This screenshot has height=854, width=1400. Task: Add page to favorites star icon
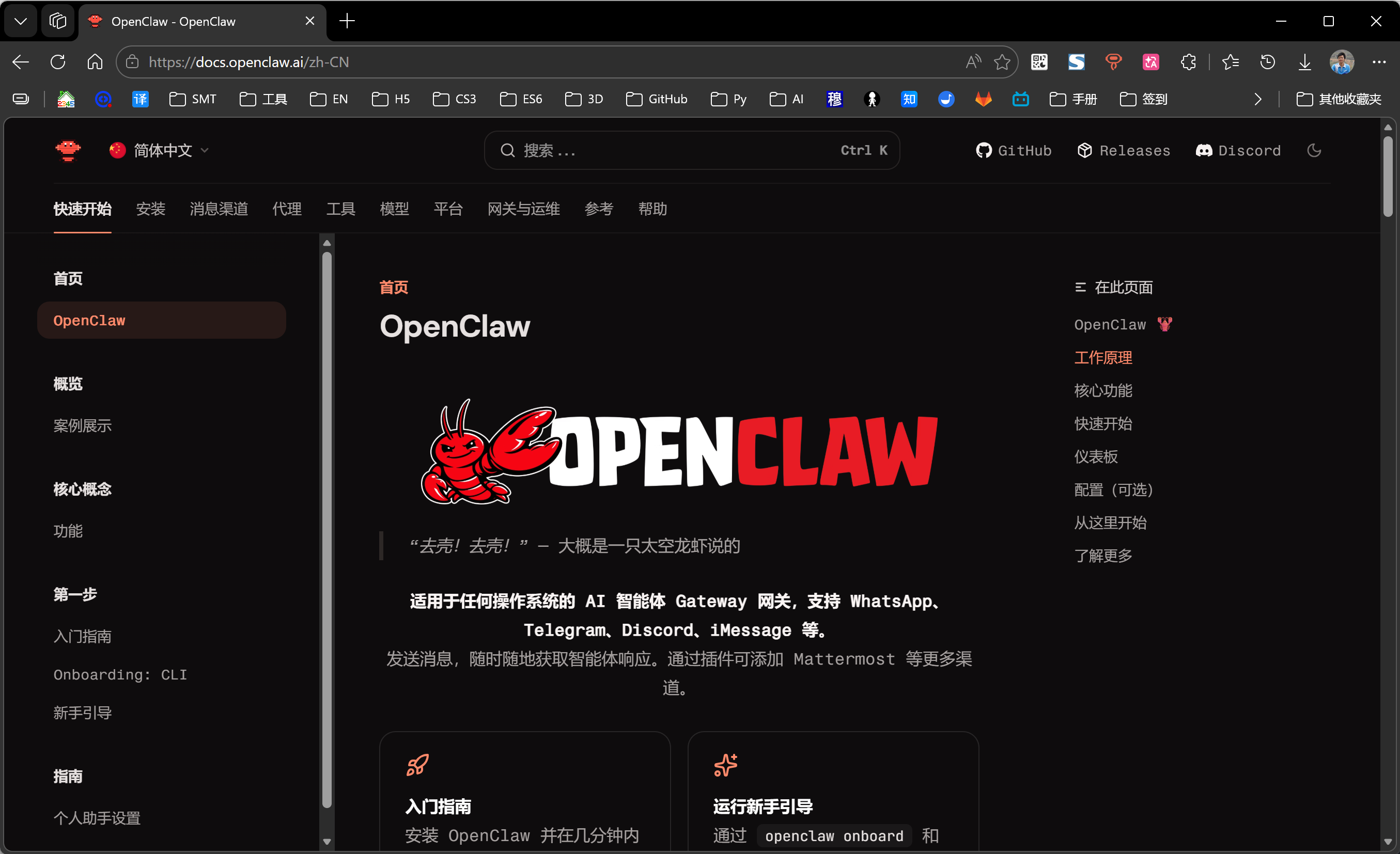pos(1002,62)
